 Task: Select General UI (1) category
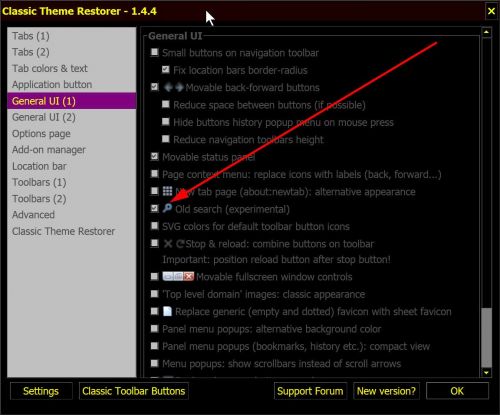(71, 101)
